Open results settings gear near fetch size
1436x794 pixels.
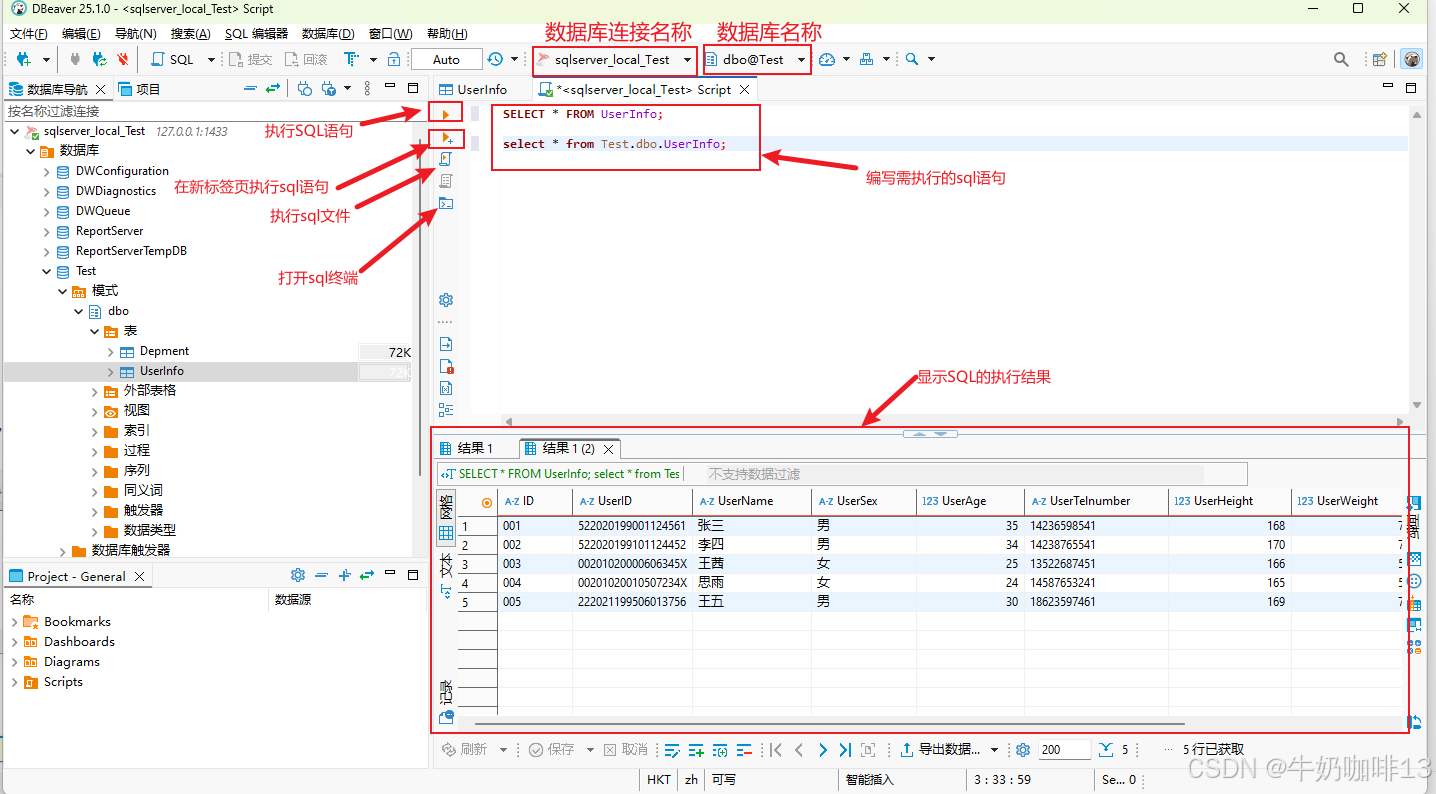coord(1023,749)
